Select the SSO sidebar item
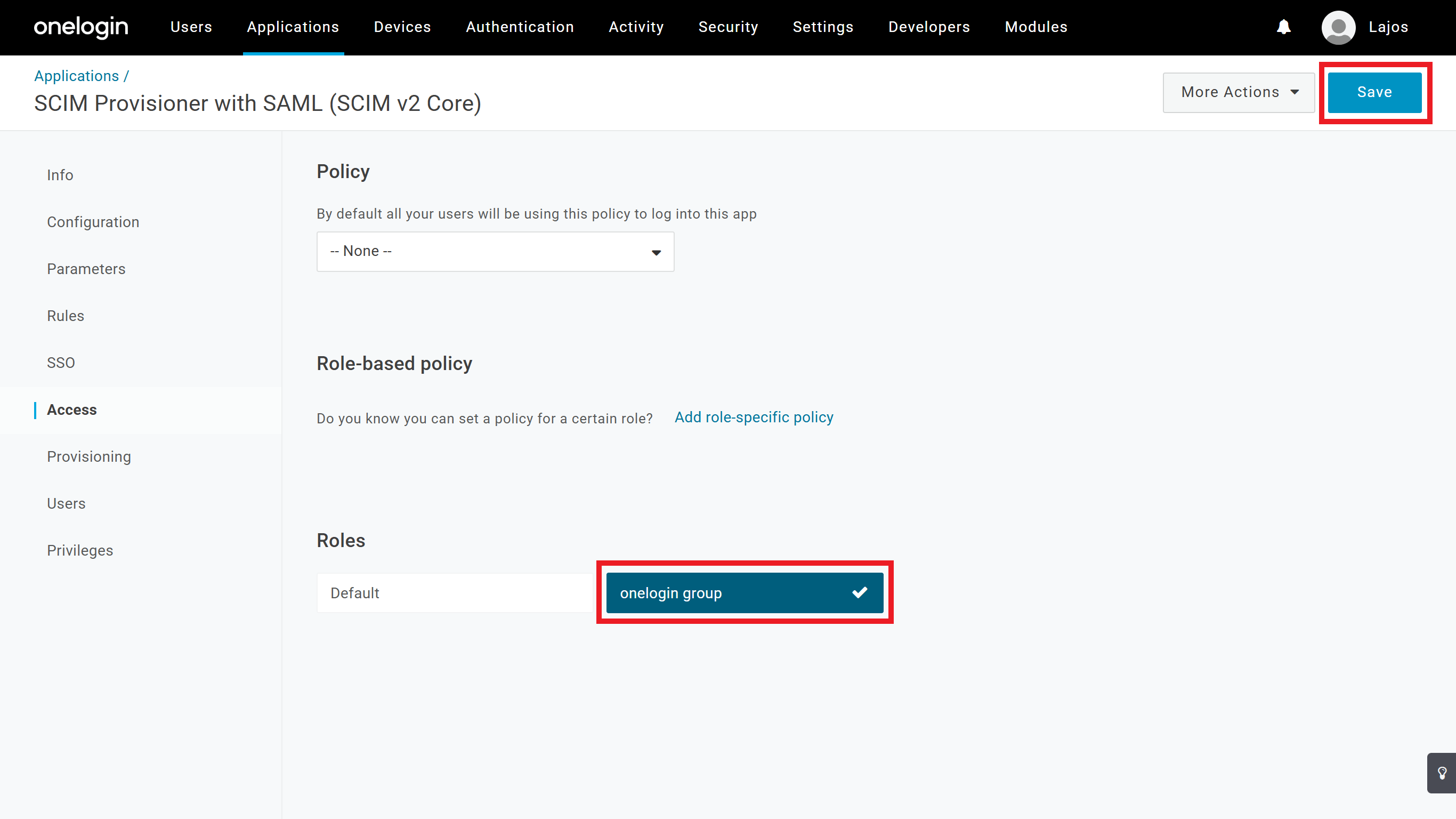The image size is (1456, 819). click(x=61, y=363)
